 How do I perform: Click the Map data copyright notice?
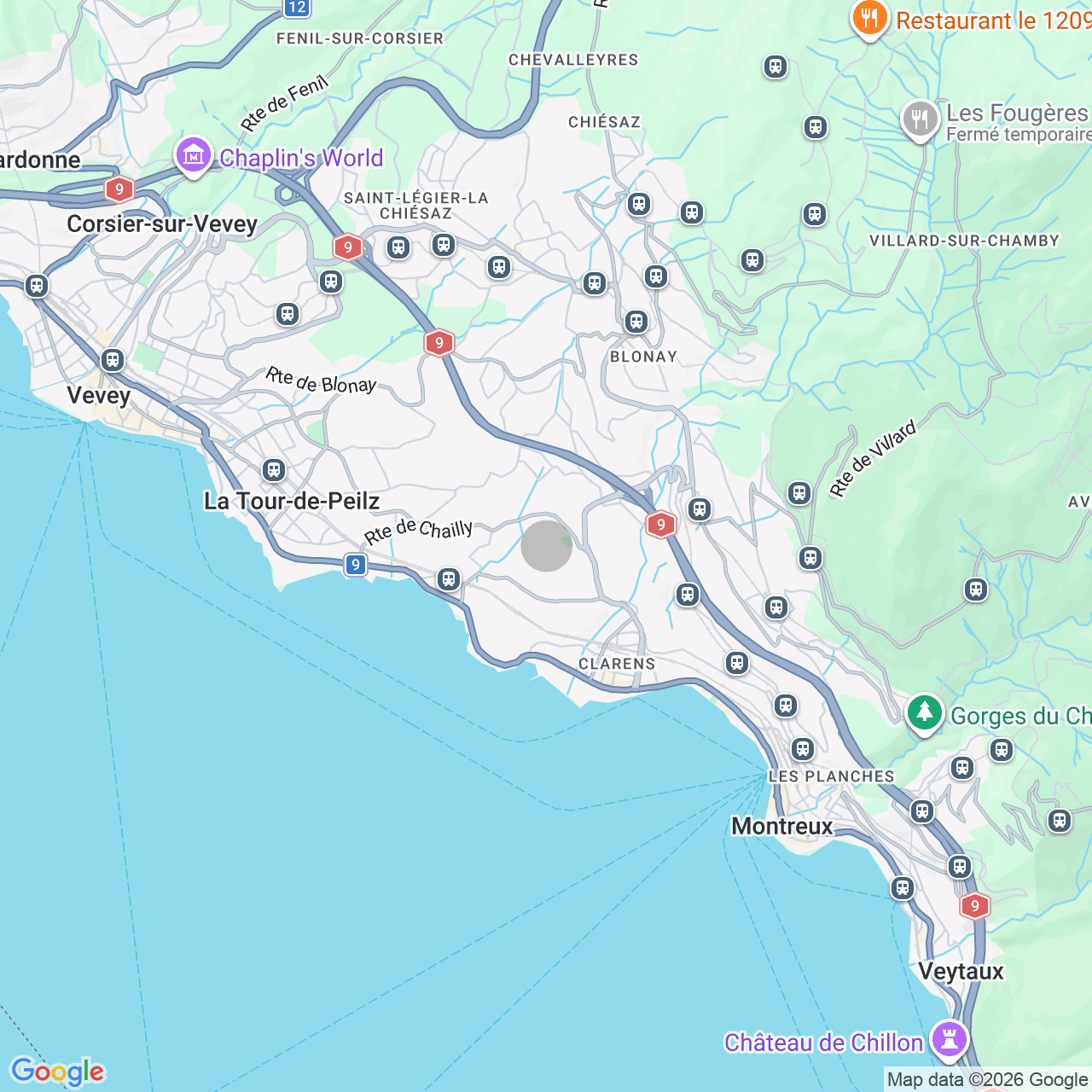pos(988,1080)
